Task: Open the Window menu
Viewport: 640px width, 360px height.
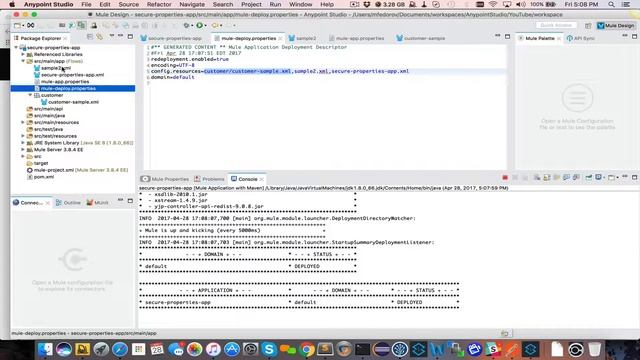Action: [301, 4]
